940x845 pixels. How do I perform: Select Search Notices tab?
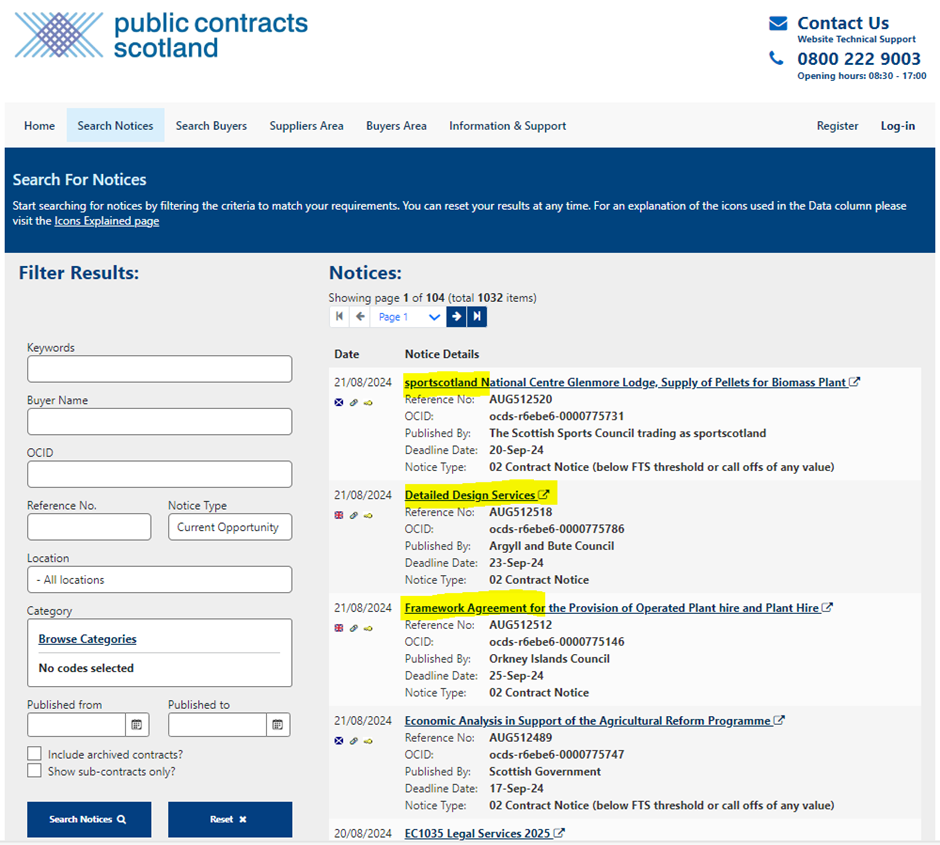pos(115,126)
